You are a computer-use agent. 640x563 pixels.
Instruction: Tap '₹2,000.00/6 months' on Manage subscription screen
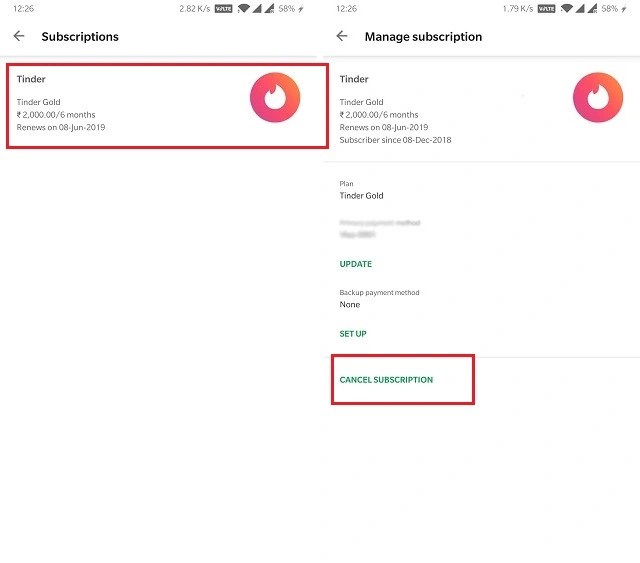(379, 115)
